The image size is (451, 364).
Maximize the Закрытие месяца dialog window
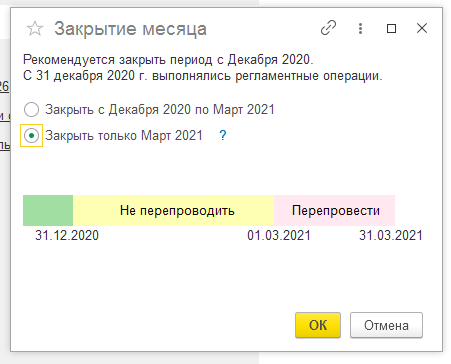tap(391, 28)
